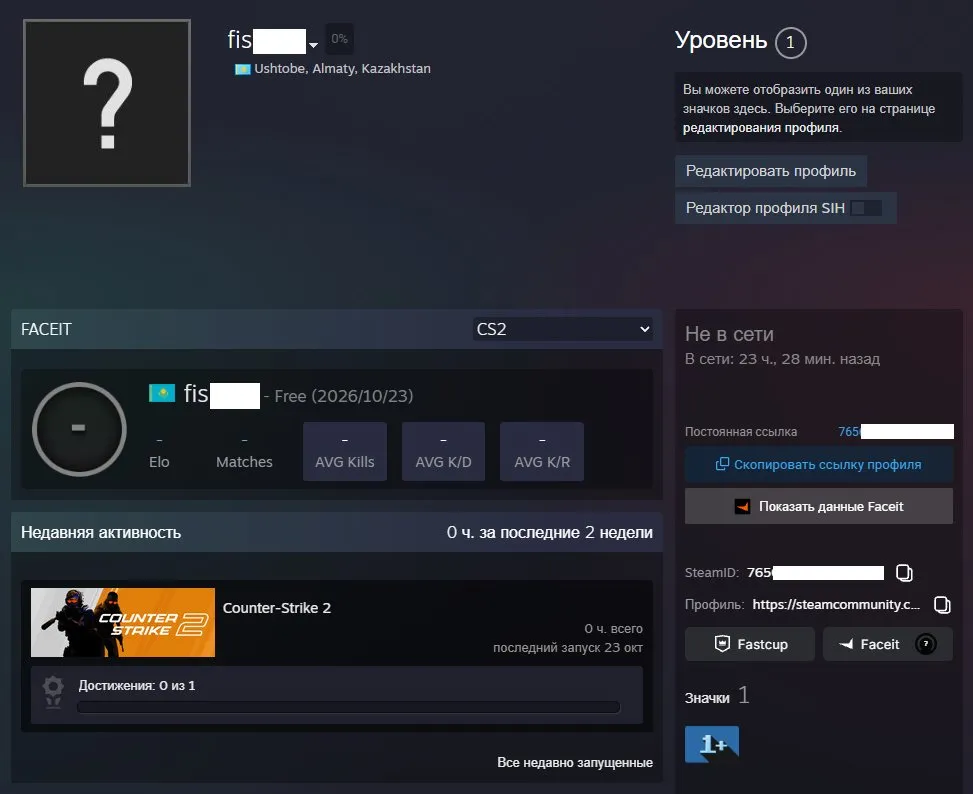The width and height of the screenshot is (973, 794).
Task: Click the level 1 circle badge
Action: [x=790, y=43]
